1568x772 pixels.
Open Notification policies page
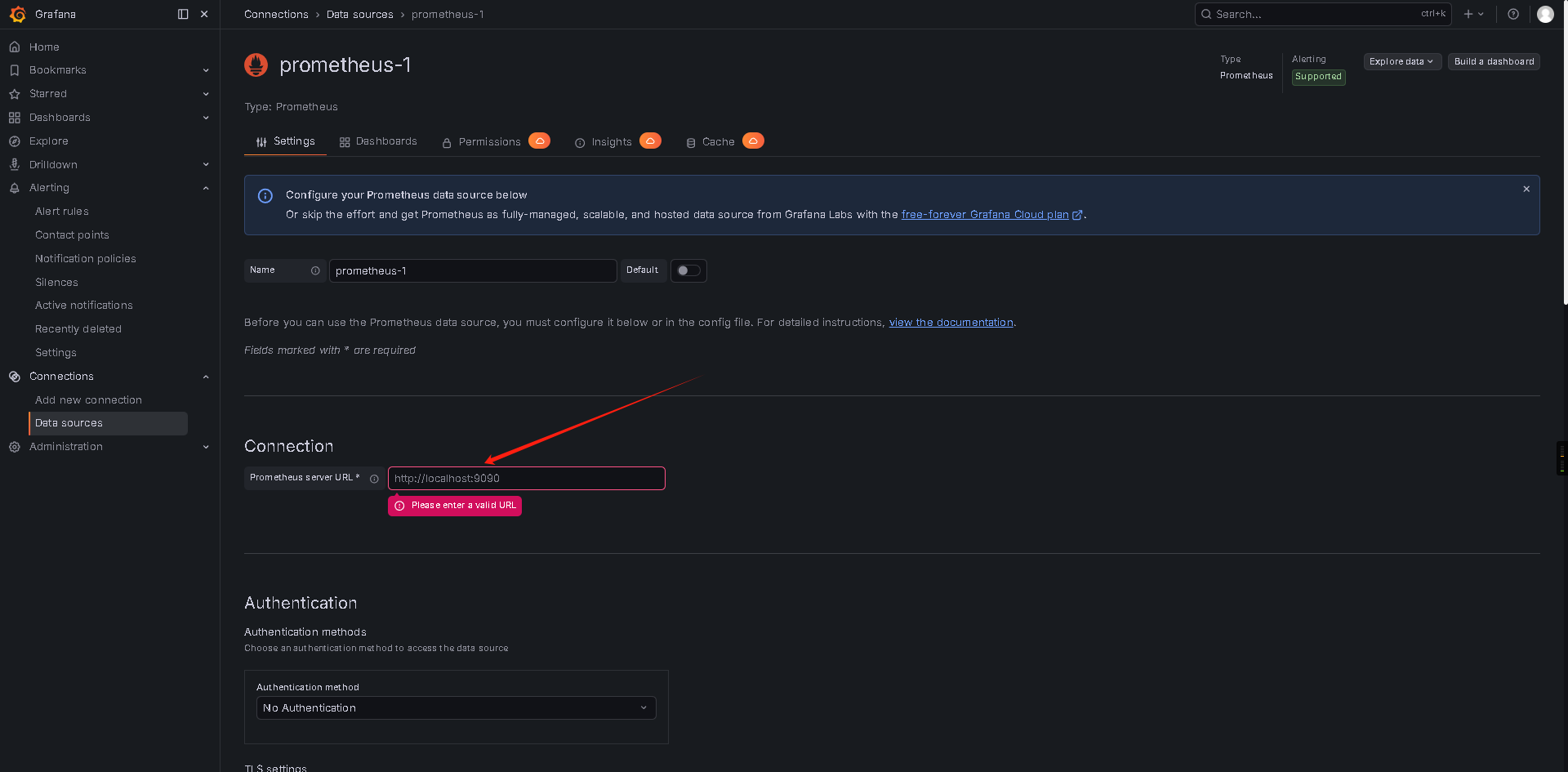pyautogui.click(x=86, y=259)
